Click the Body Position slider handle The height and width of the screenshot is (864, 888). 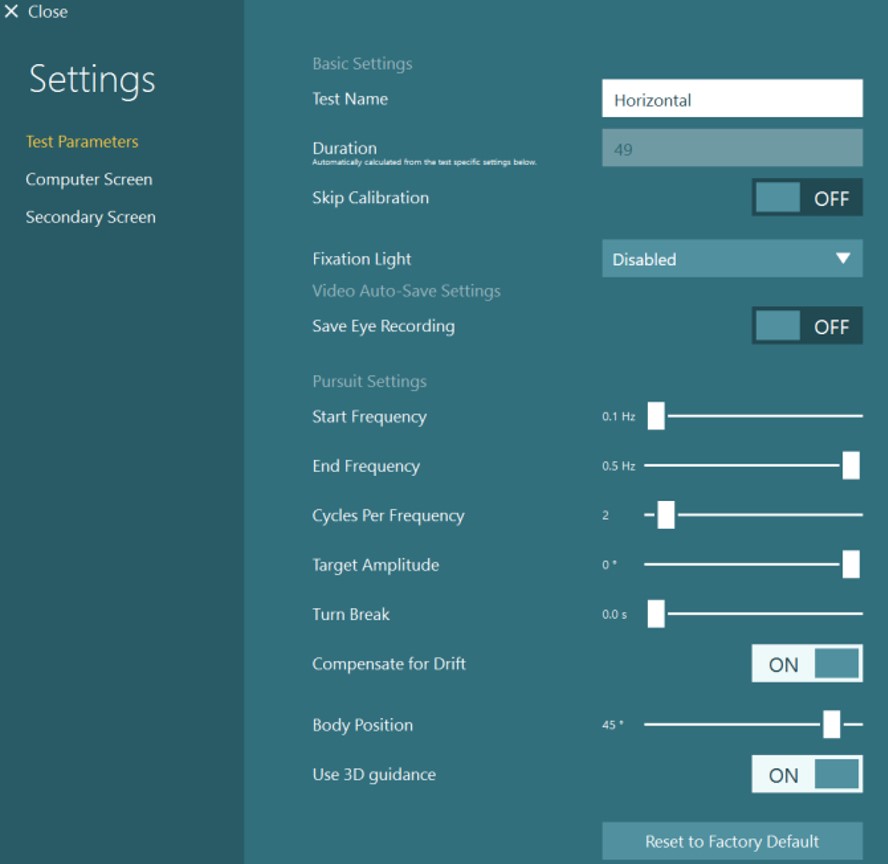[x=831, y=724]
